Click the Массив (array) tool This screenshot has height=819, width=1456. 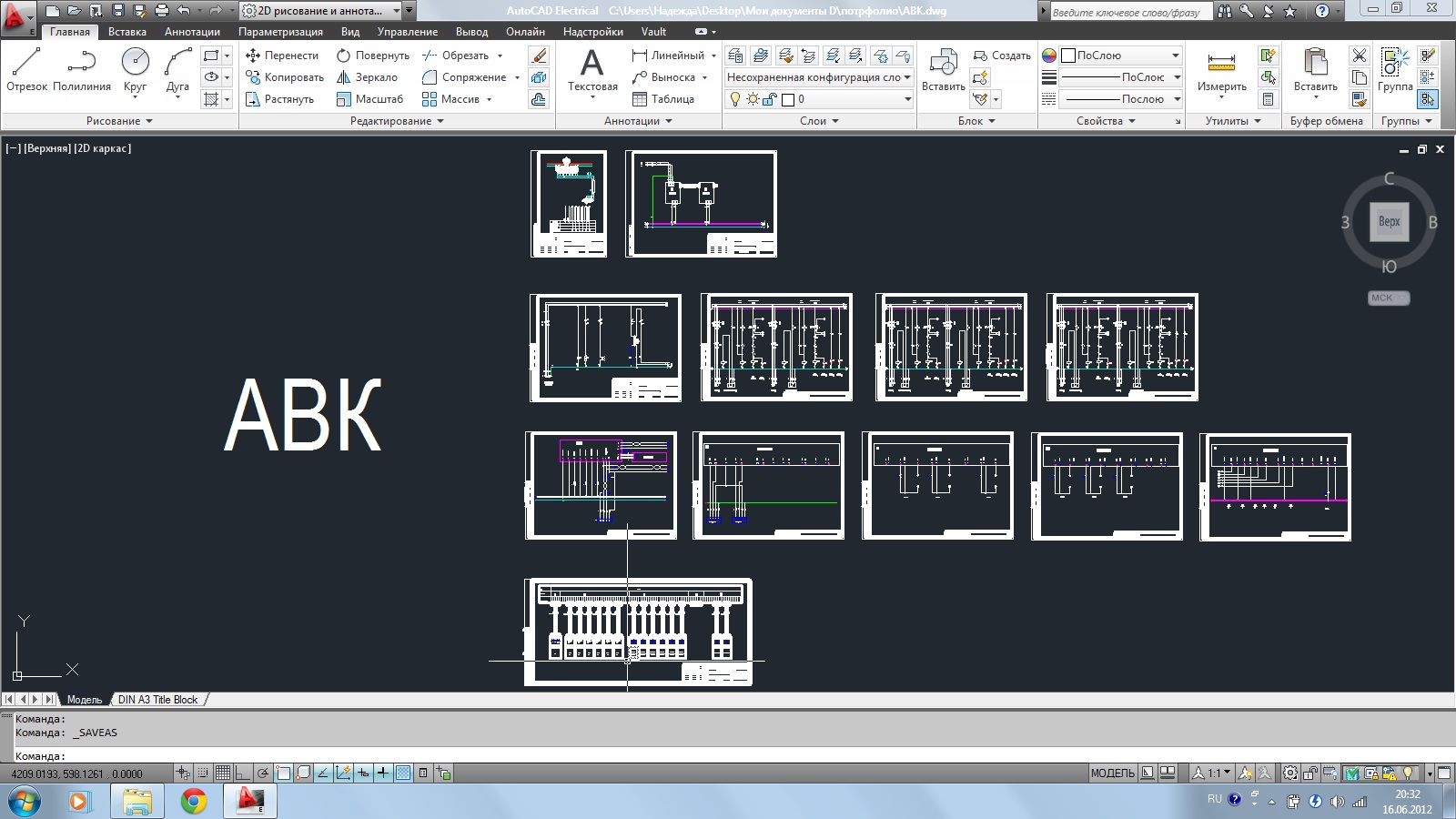451,99
